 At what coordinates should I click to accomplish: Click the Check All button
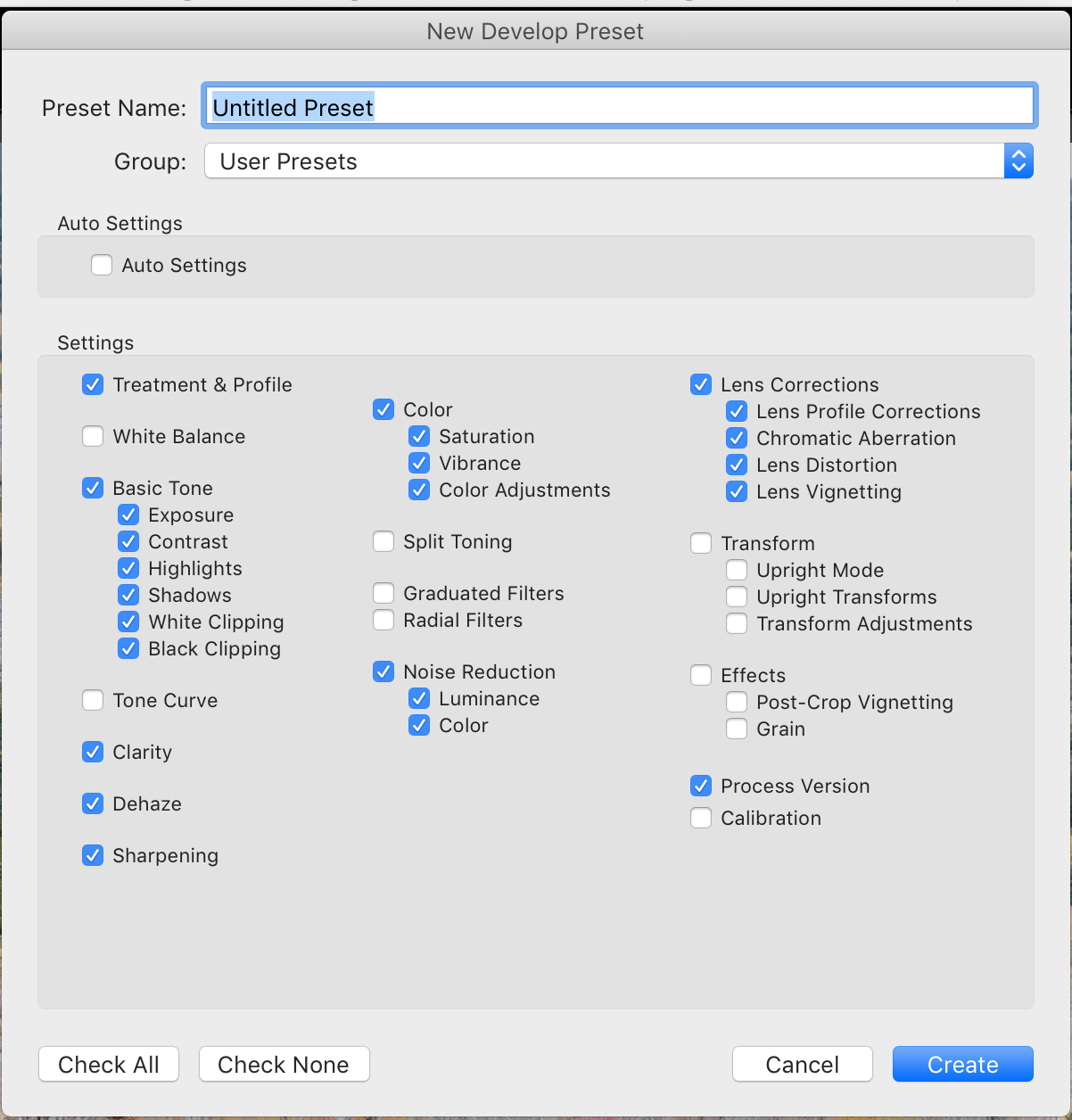[x=109, y=1064]
